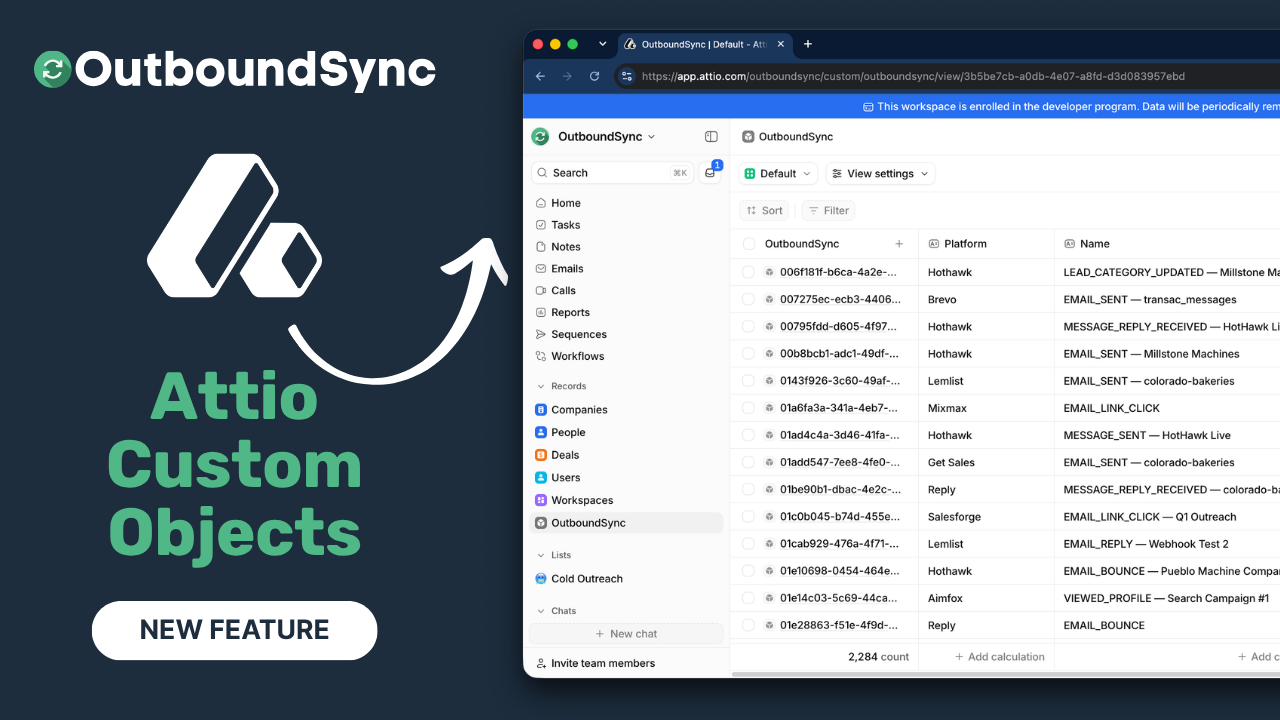This screenshot has width=1280, height=720.
Task: Click Invite team members
Action: tap(596, 664)
